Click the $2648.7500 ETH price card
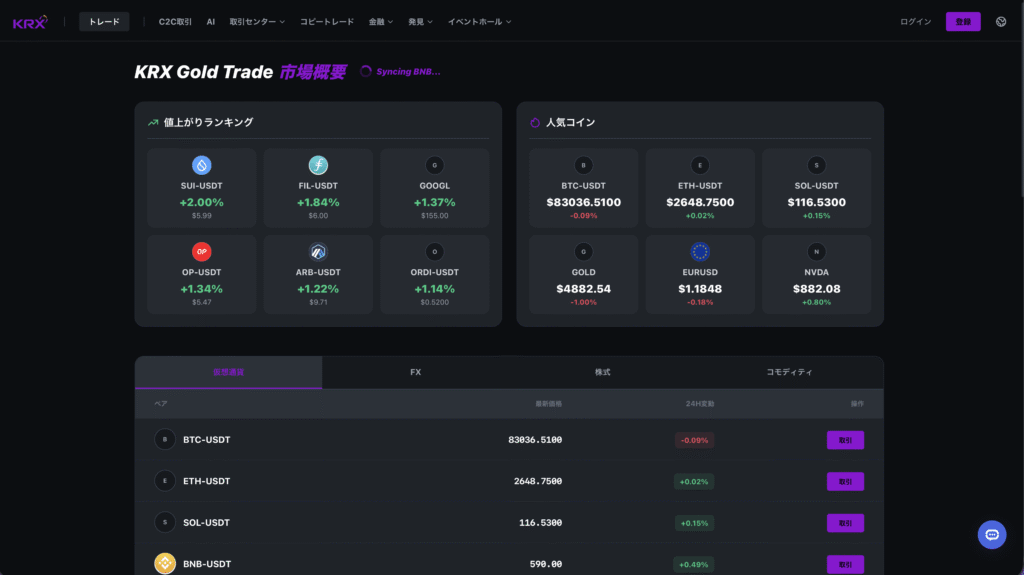 pos(700,188)
